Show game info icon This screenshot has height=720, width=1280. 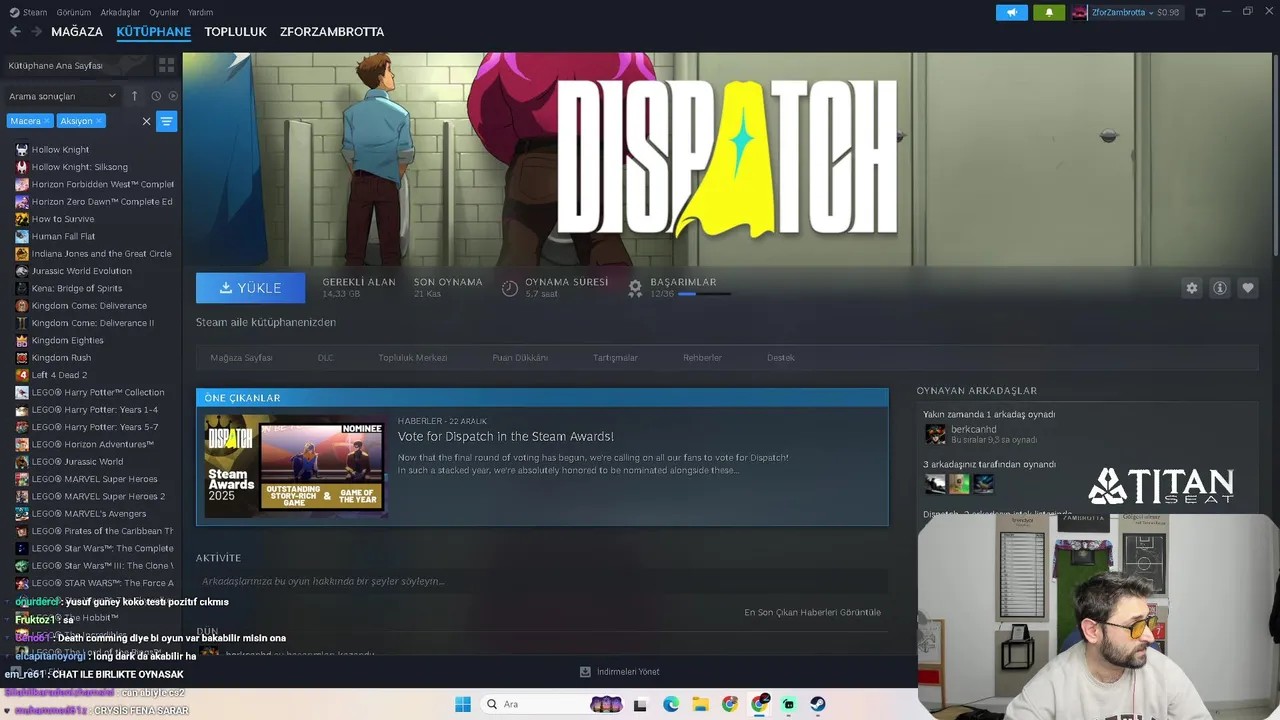click(x=1219, y=288)
